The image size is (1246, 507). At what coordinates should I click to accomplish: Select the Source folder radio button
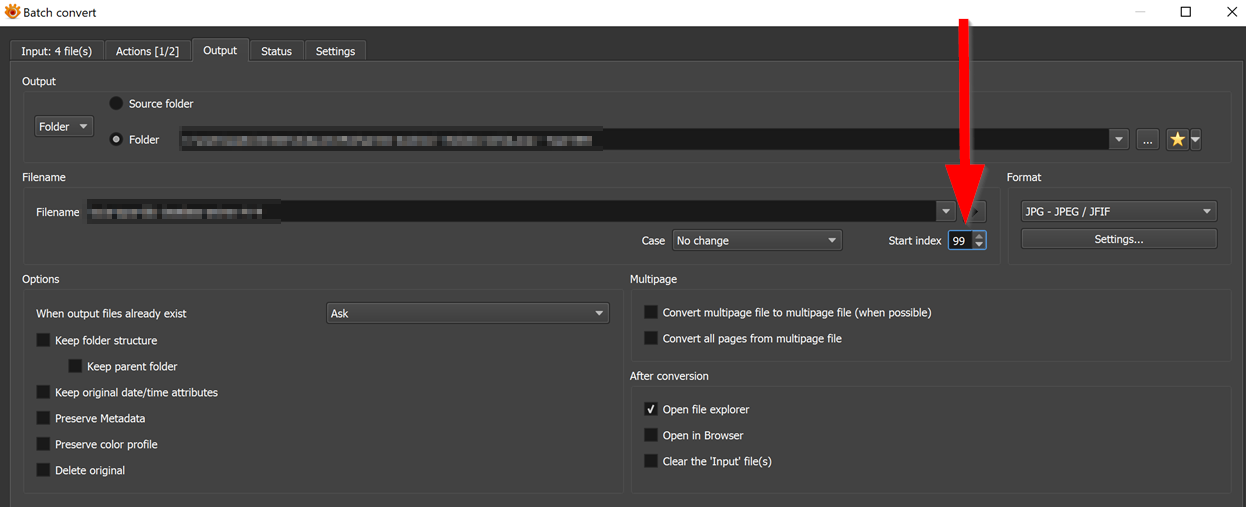point(116,104)
